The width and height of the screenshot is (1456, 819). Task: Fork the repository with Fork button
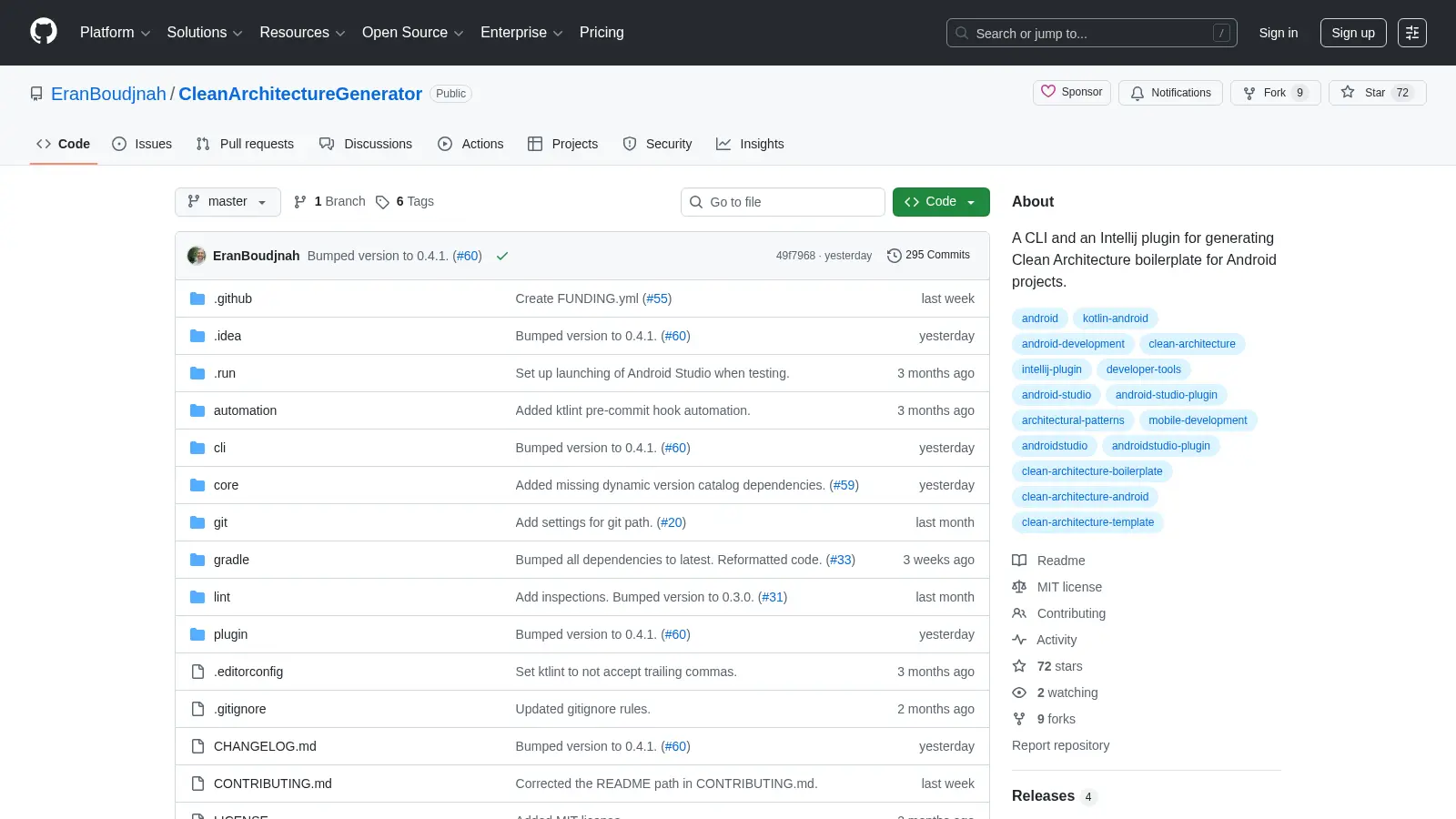point(1276,93)
